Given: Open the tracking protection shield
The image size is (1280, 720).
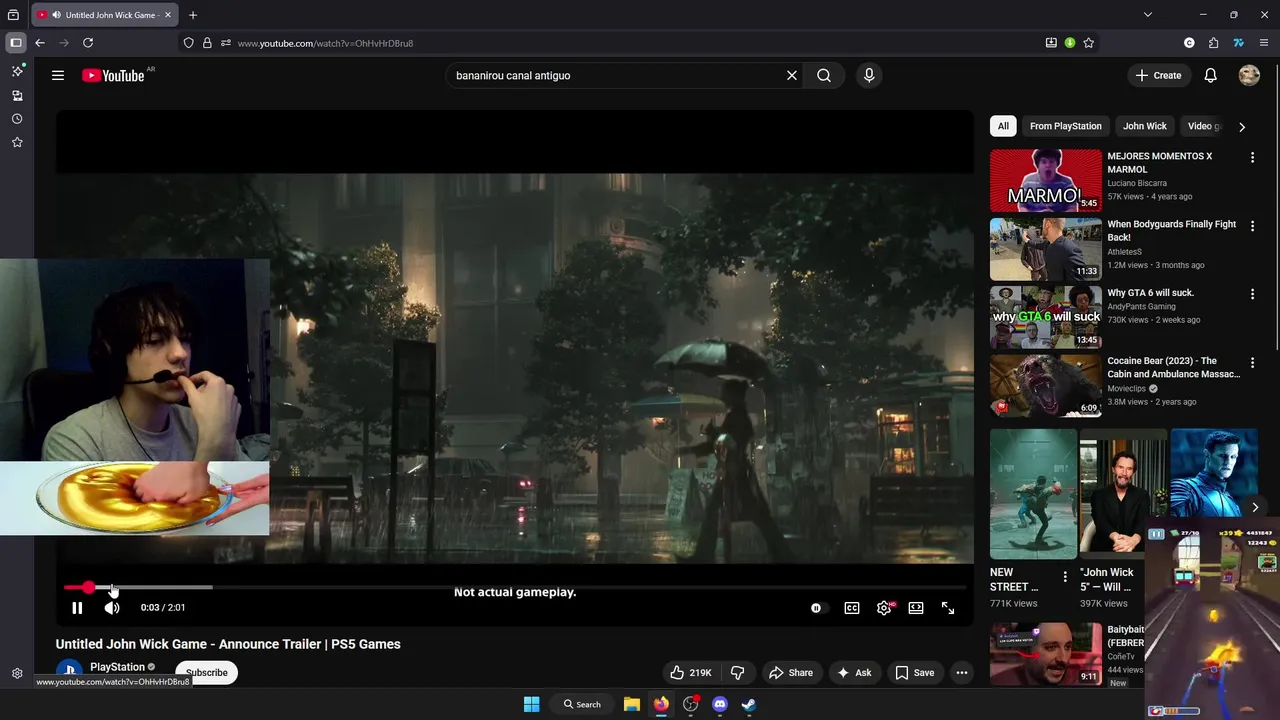Looking at the screenshot, I should 188,43.
